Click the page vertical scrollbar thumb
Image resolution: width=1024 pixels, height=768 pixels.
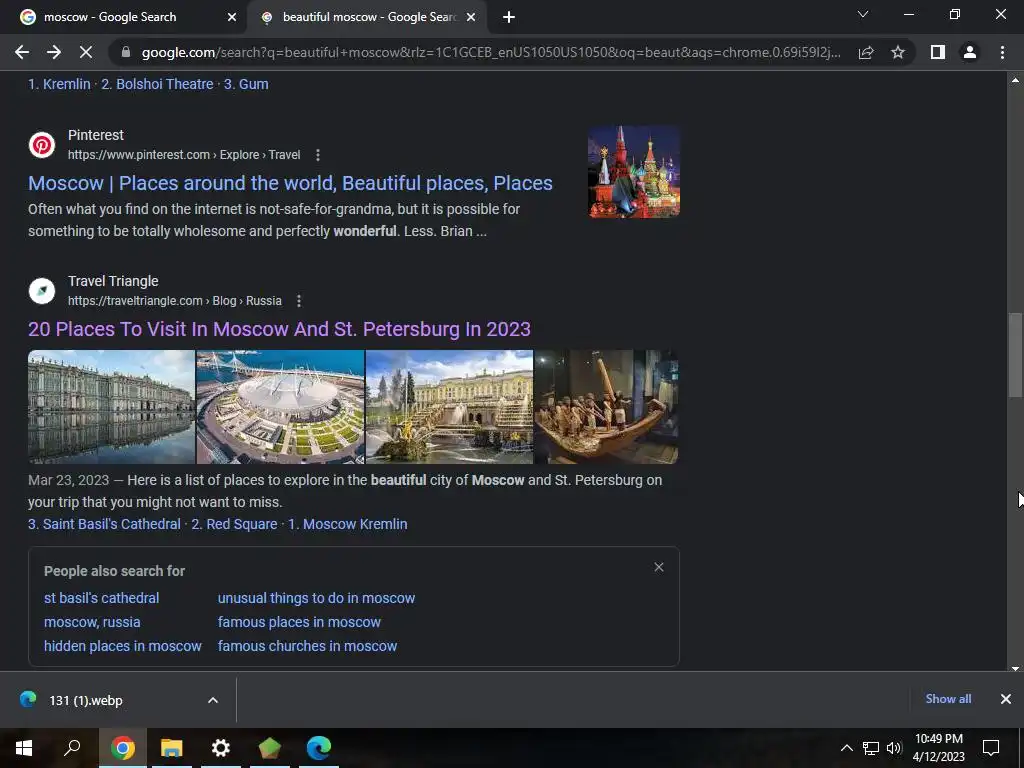coord(1015,355)
